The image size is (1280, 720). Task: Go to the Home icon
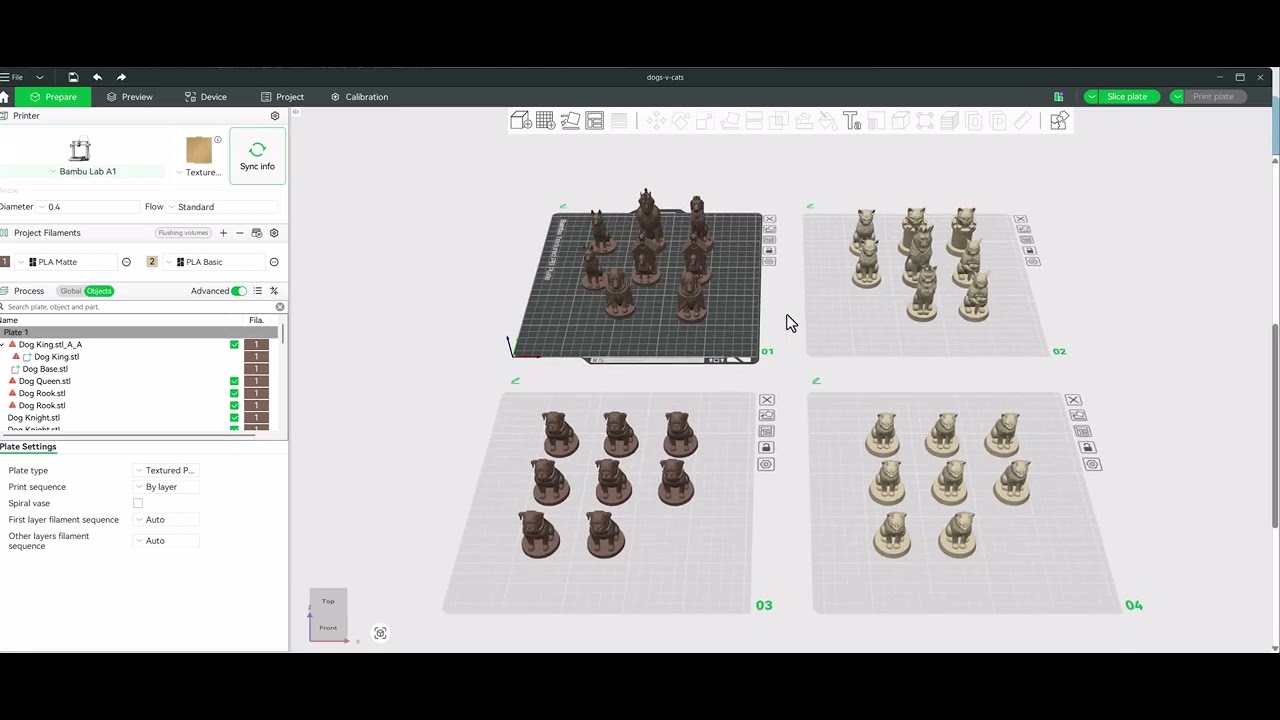4,97
